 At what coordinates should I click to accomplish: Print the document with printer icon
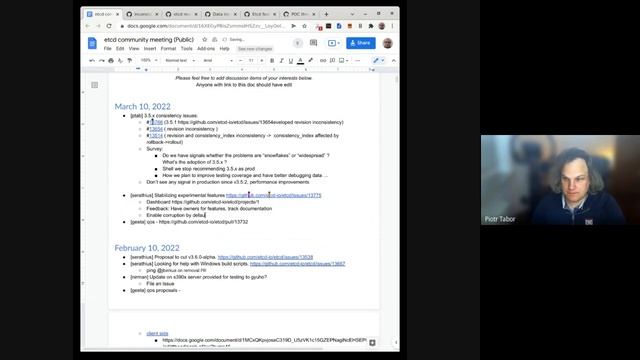[111, 60]
